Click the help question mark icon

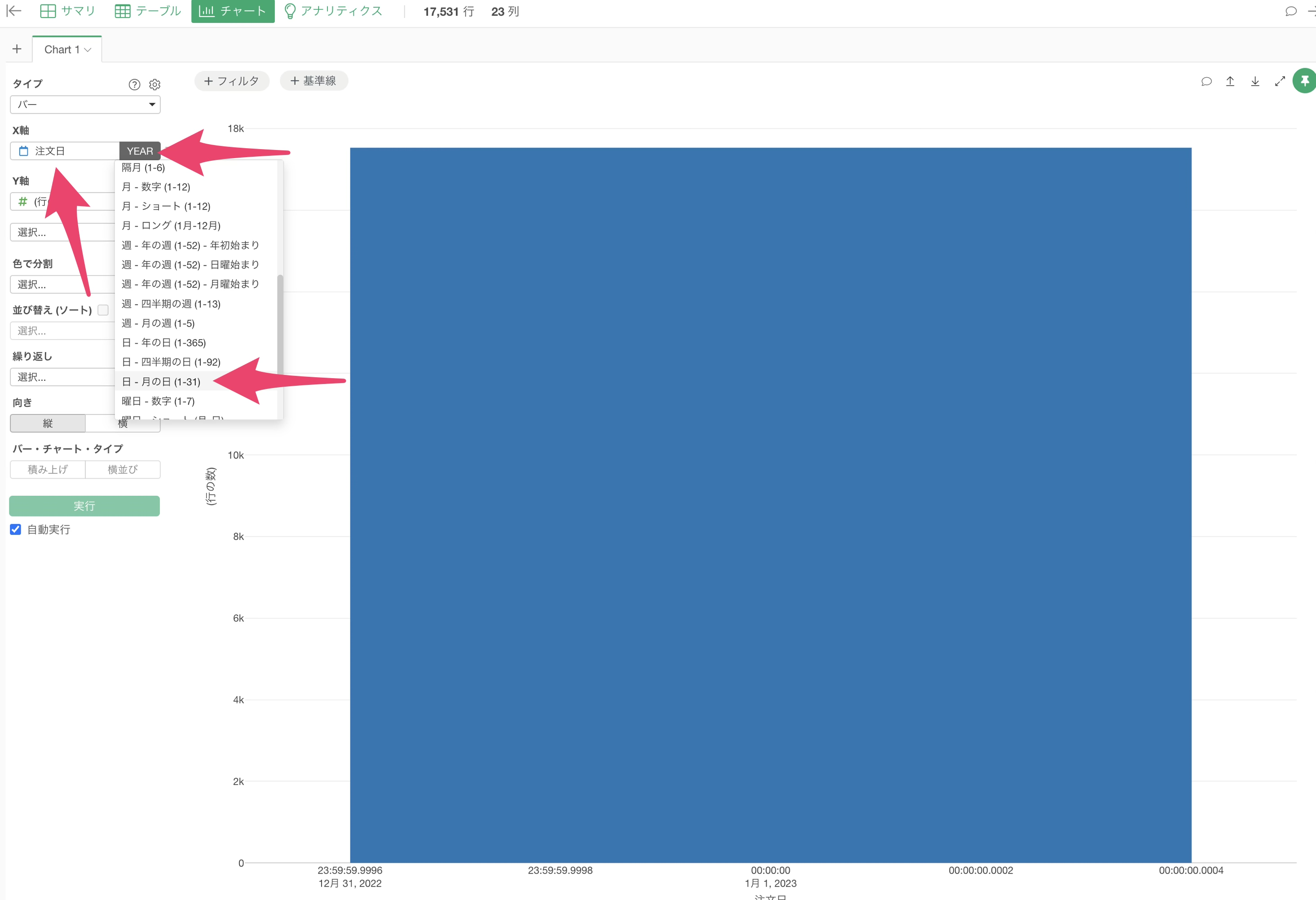(x=134, y=84)
